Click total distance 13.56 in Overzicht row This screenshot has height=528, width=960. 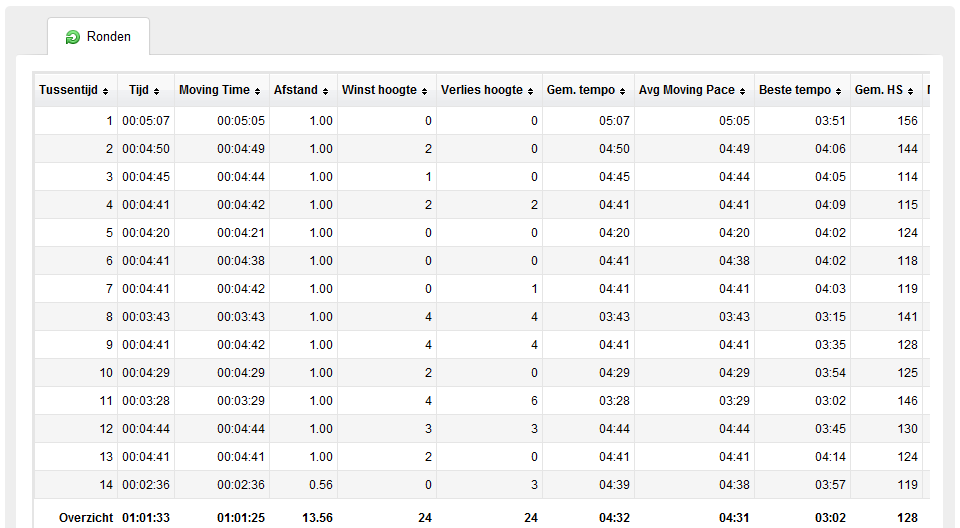[317, 518]
